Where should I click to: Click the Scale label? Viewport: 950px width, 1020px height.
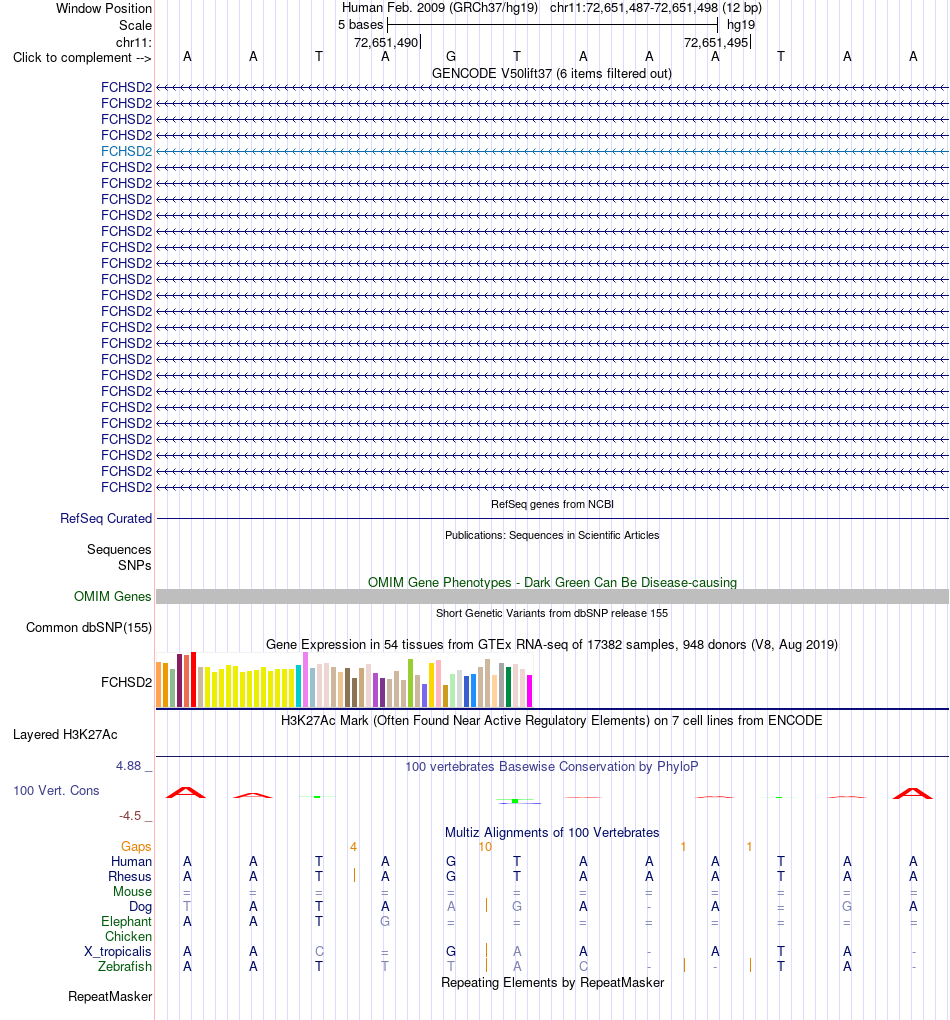(x=135, y=25)
